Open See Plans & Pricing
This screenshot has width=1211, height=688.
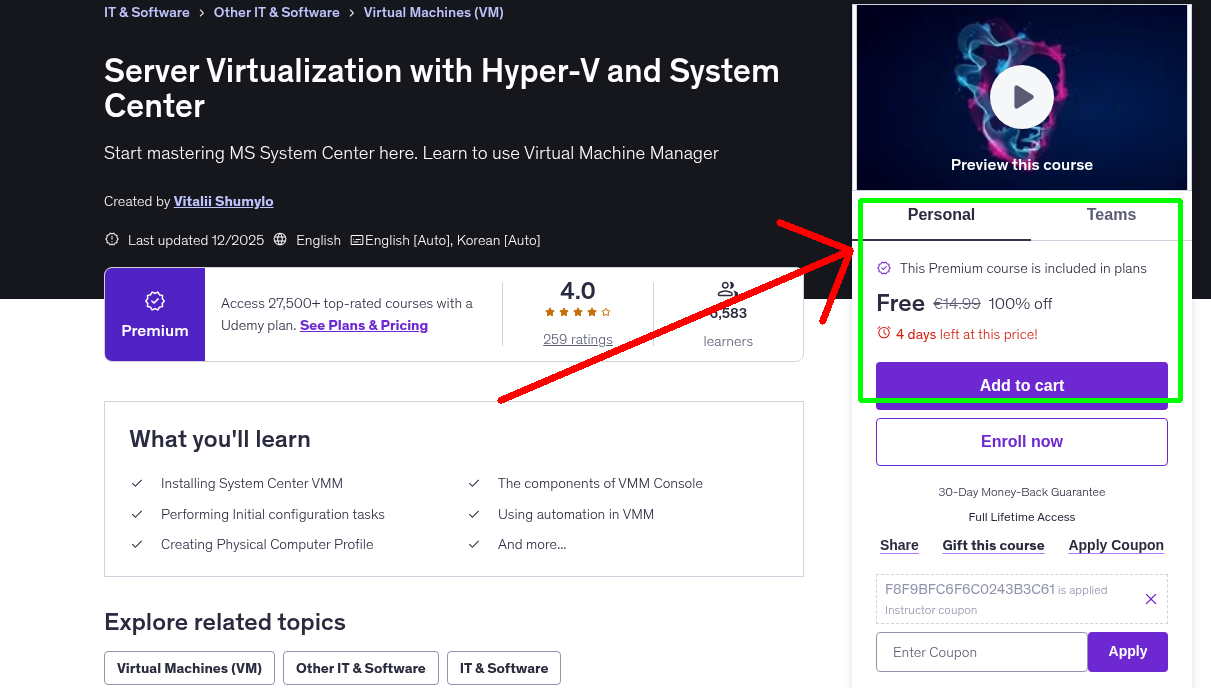pos(363,325)
